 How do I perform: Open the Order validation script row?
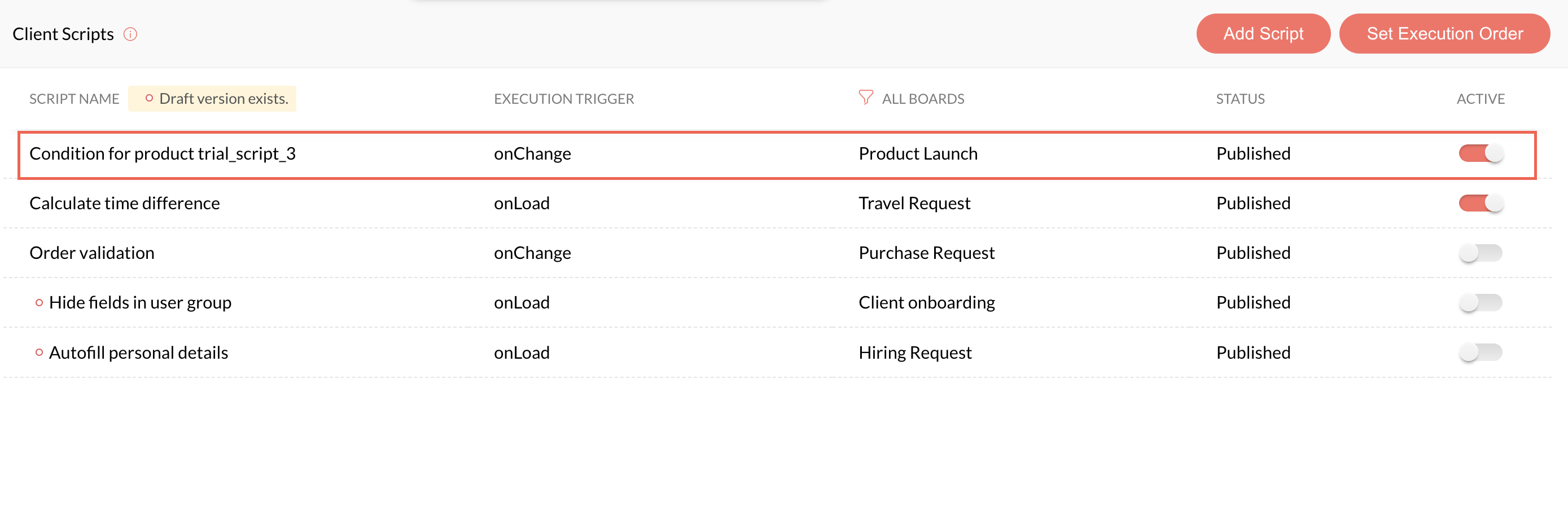(x=92, y=253)
